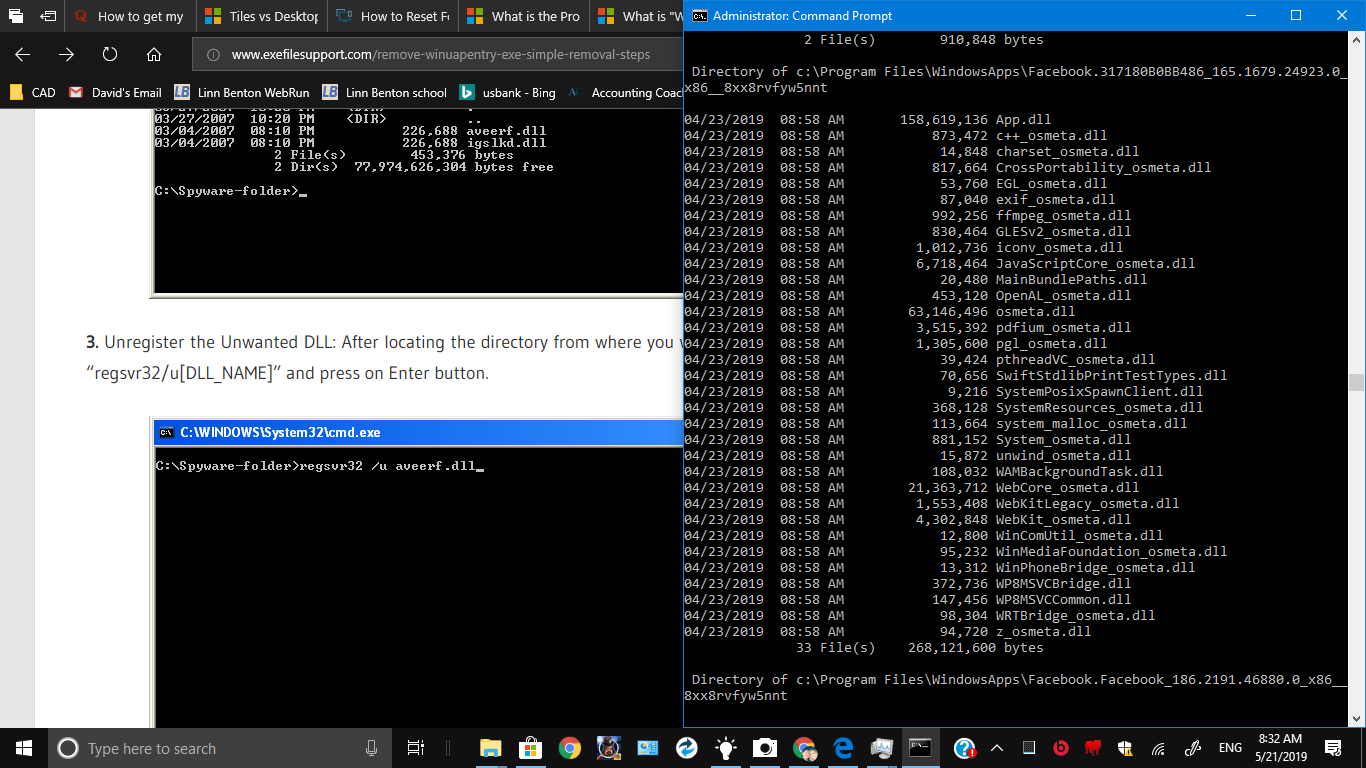Open Google Chrome from taskbar
The image size is (1366, 768).
click(x=569, y=748)
